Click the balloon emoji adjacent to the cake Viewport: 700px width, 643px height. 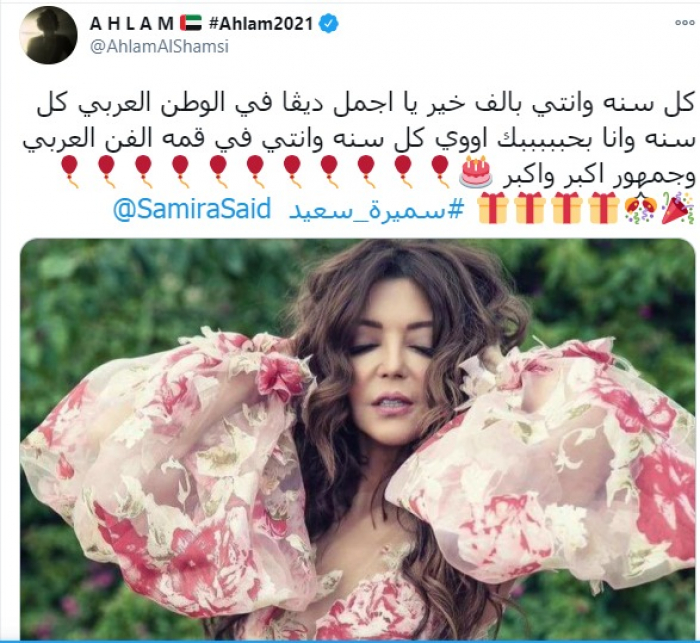pos(440,171)
